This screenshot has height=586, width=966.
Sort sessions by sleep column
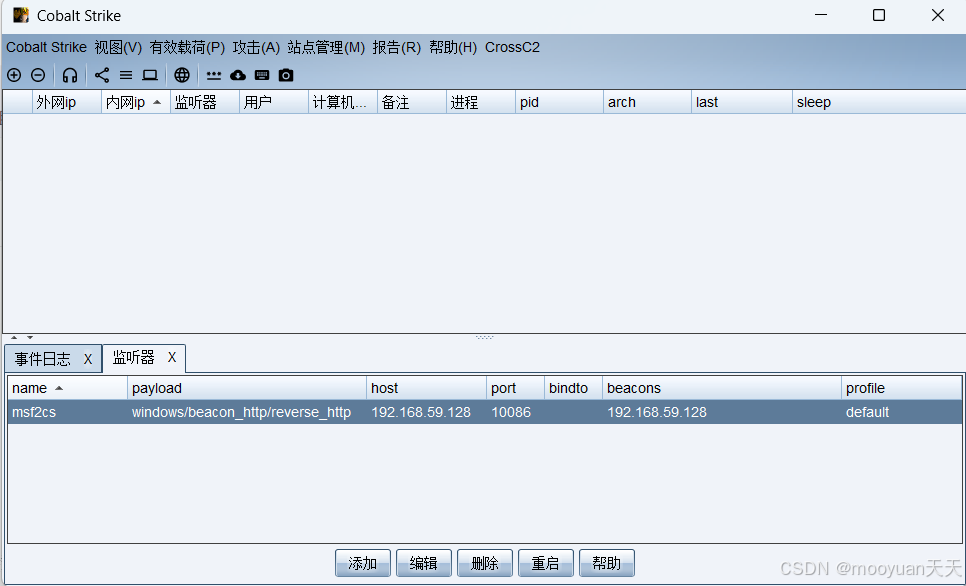pos(879,102)
